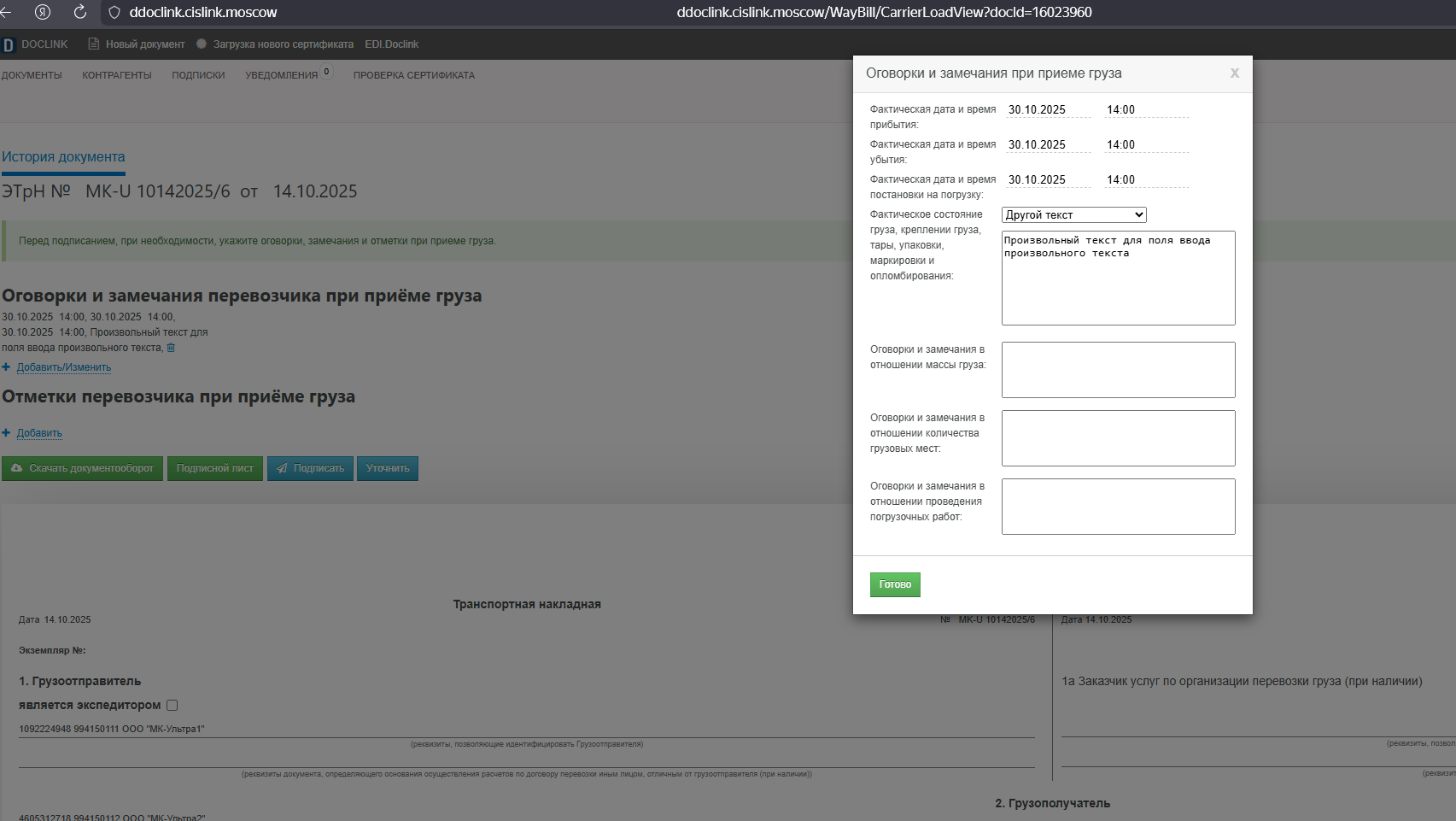Screen dimensions: 1456x821
Task: Click the Уточнить button
Action: pos(388,468)
